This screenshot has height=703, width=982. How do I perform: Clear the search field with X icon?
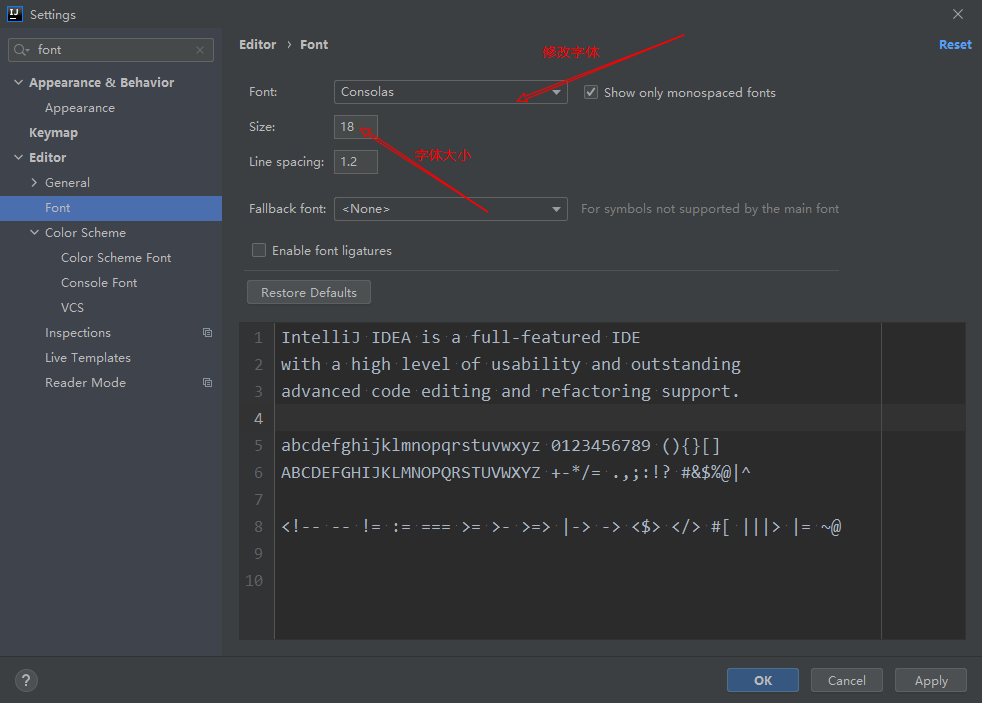pyautogui.click(x=200, y=50)
